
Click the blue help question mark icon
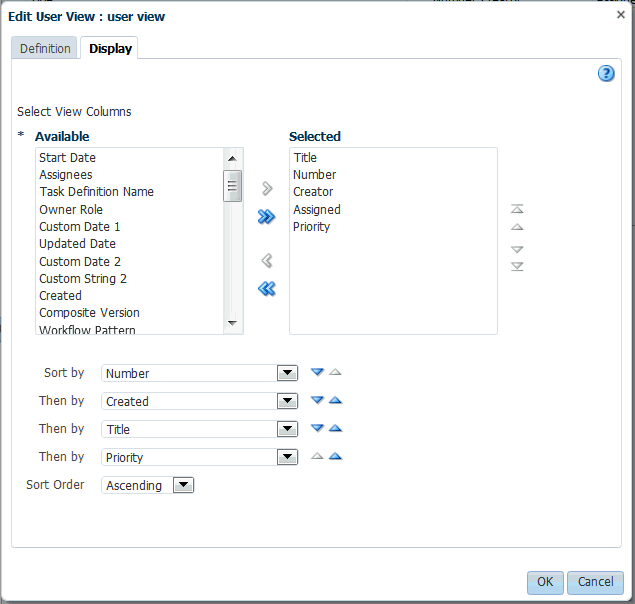point(606,74)
